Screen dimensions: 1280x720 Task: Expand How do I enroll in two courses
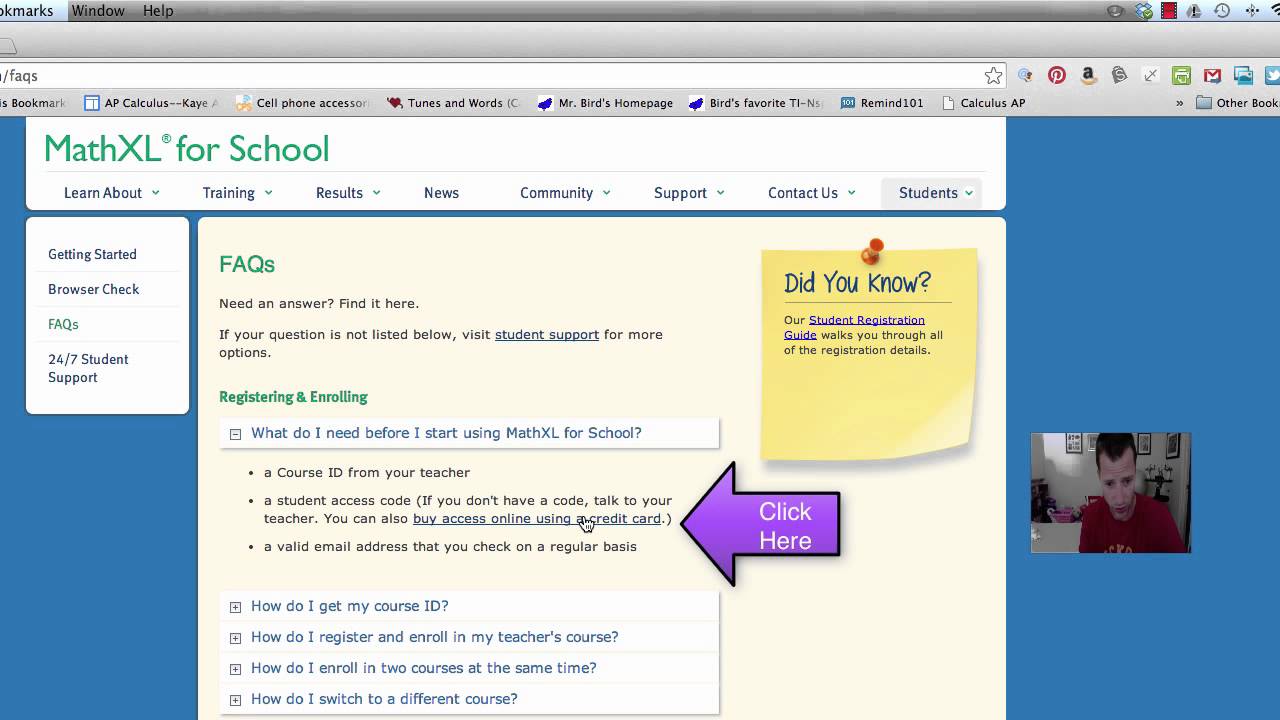[x=468, y=668]
